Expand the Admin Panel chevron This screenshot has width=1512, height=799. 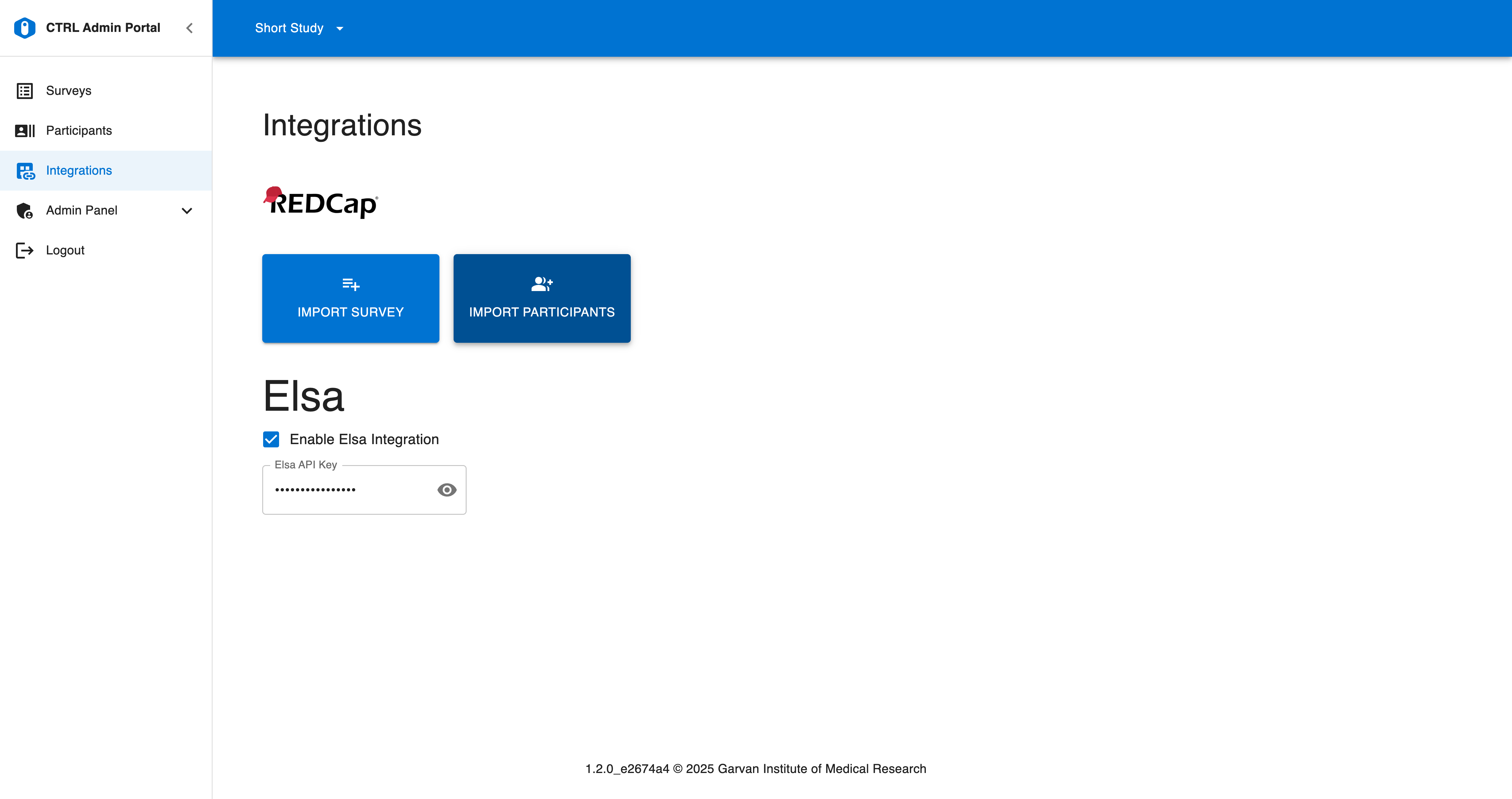(x=187, y=211)
